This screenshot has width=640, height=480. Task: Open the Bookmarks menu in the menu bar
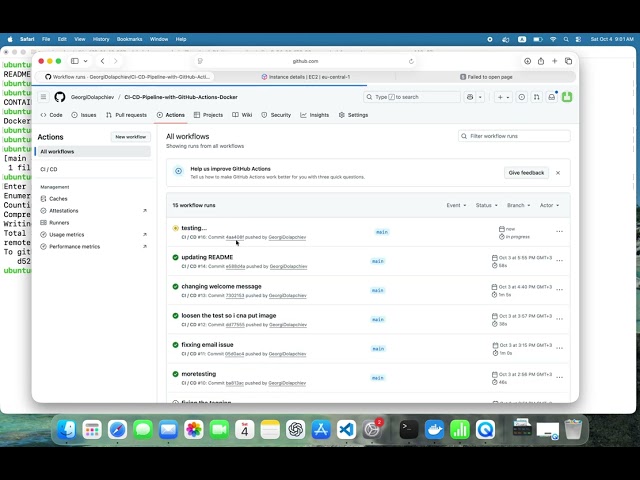[x=129, y=39]
